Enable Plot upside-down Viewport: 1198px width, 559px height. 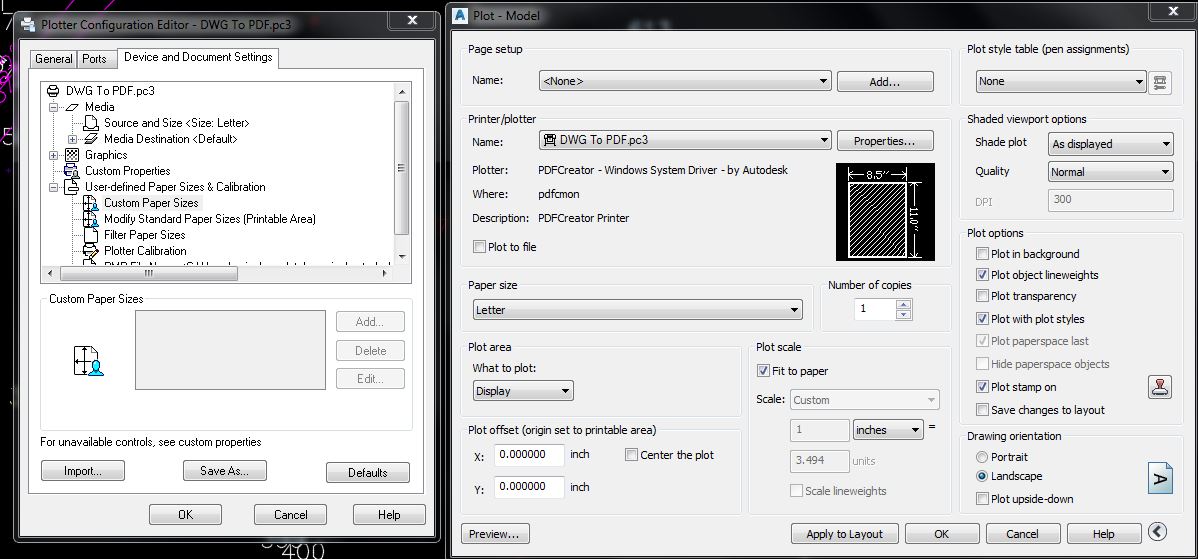point(983,499)
